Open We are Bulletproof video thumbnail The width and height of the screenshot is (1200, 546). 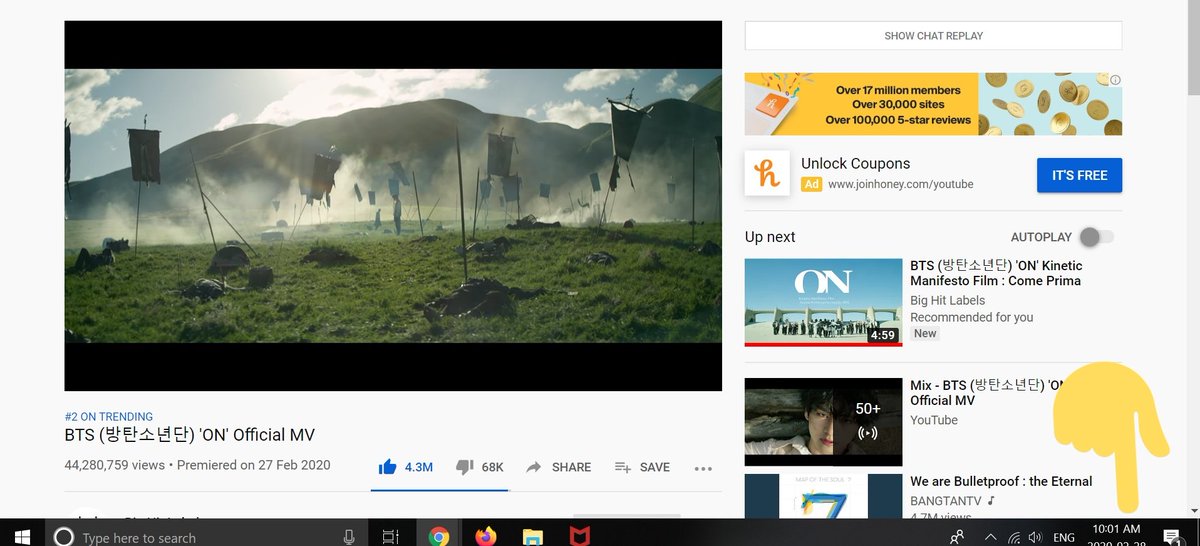click(x=823, y=496)
